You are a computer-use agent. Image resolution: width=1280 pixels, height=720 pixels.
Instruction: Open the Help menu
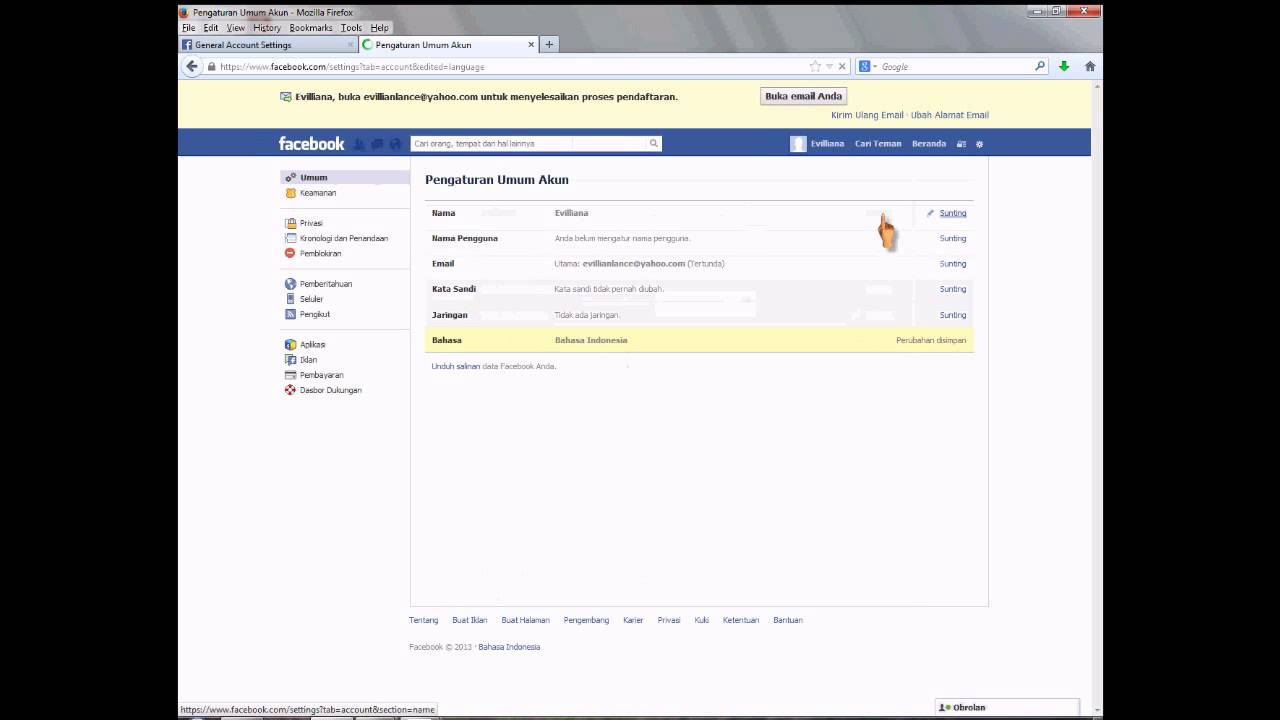click(x=379, y=28)
